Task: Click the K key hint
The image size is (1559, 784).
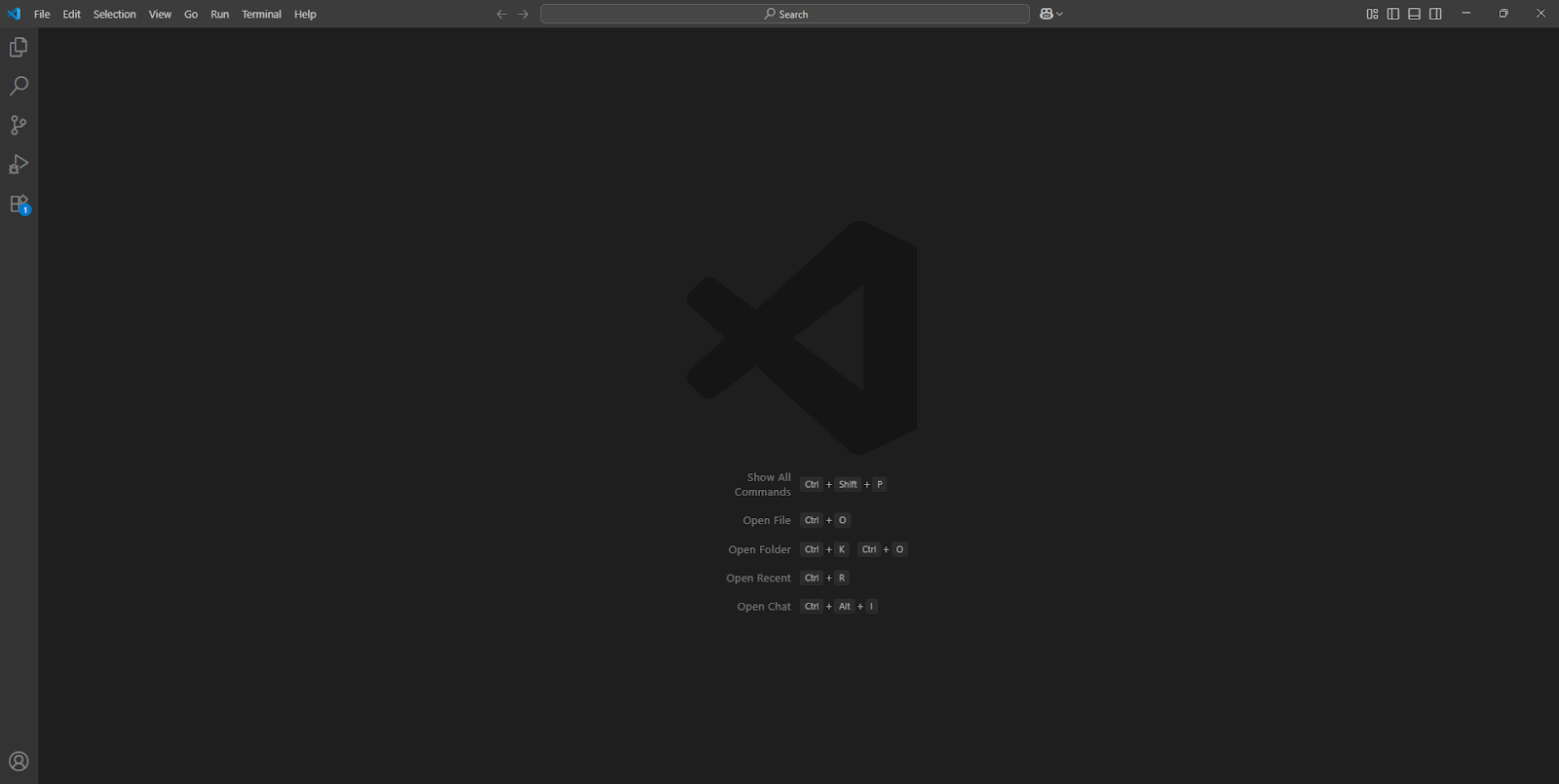Action: point(842,550)
